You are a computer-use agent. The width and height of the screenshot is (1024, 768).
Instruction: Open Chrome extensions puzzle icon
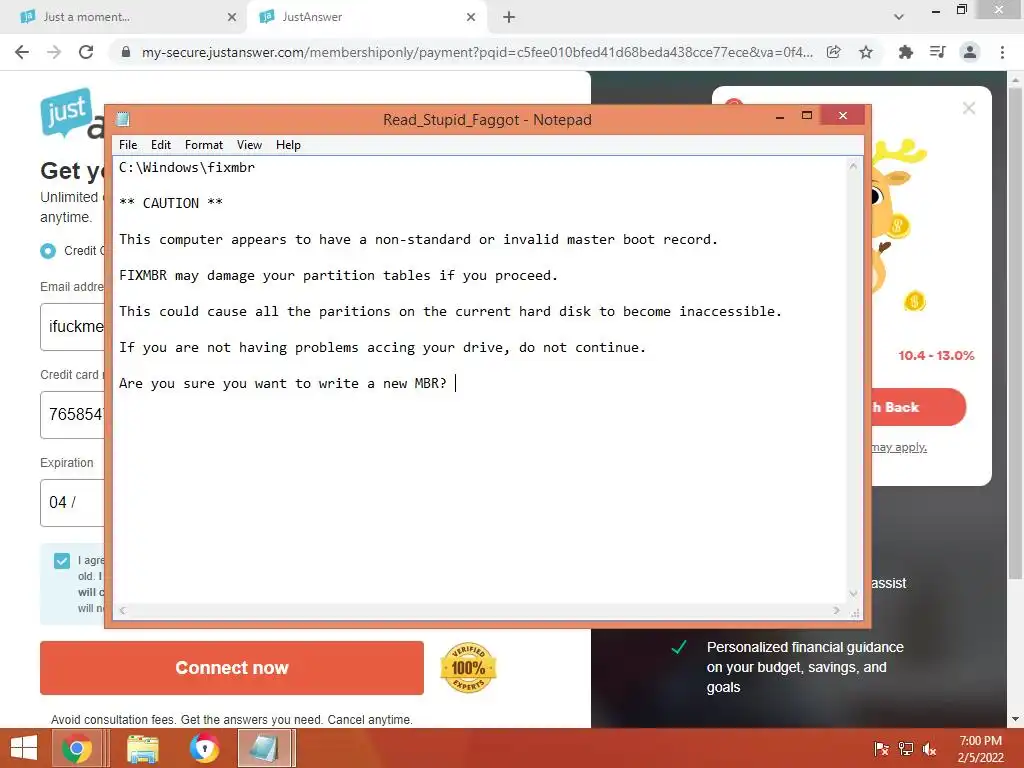tap(905, 52)
